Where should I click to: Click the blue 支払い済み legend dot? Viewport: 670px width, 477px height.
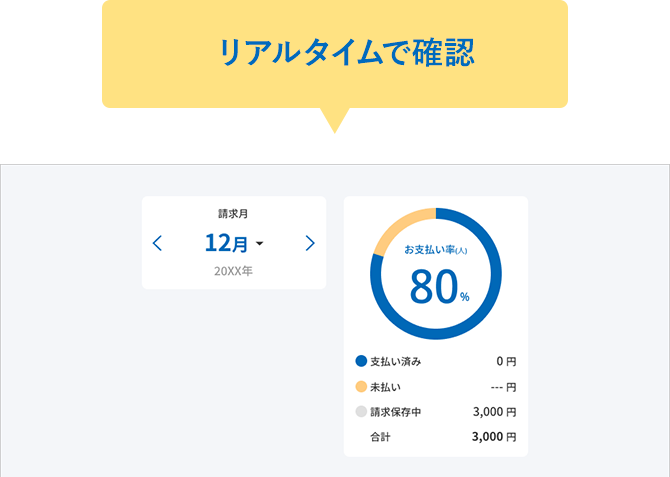point(361,361)
